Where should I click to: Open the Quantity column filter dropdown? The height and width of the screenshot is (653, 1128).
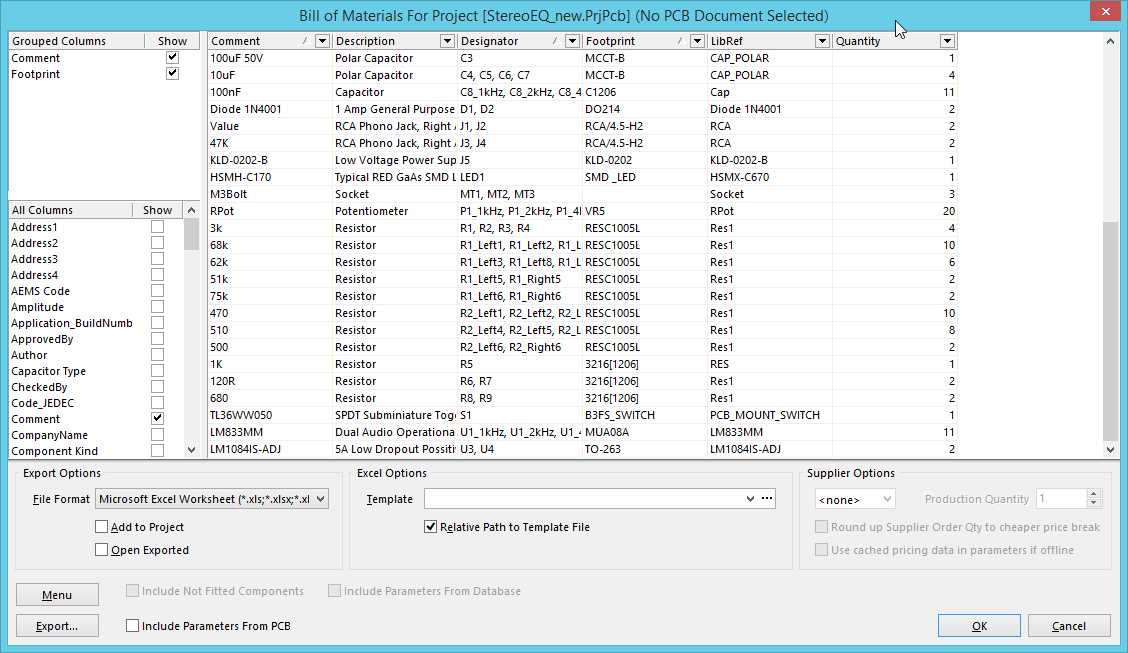click(947, 41)
